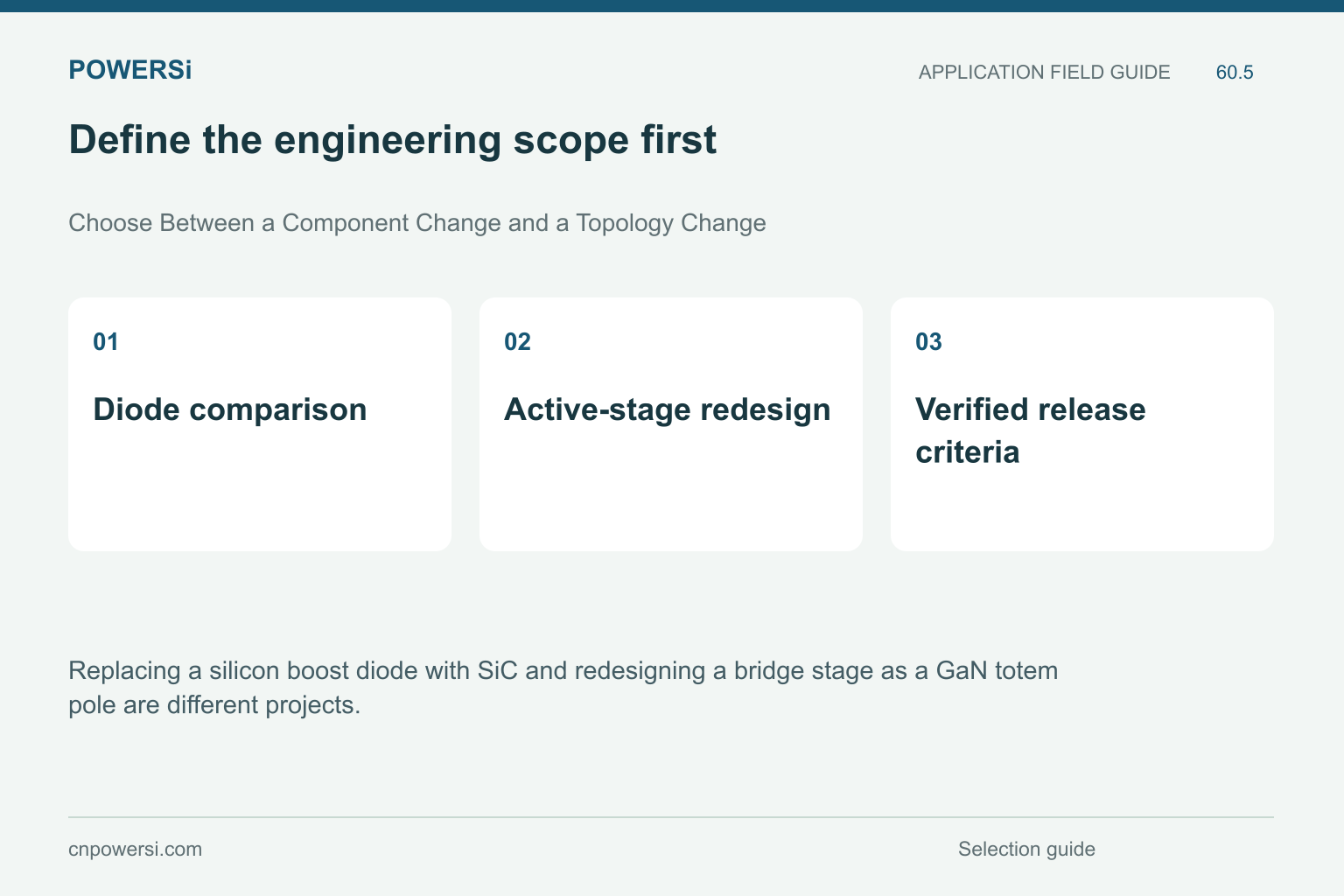Select the paragraph about replacing a silicon boost diode
This screenshot has height=896, width=1344.
[x=563, y=688]
